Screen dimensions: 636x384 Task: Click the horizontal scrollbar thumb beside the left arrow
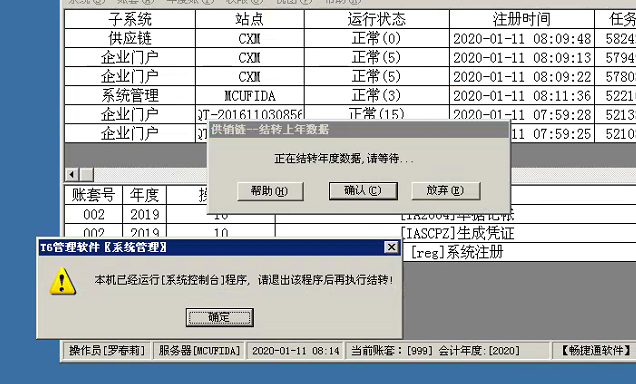tap(86, 175)
